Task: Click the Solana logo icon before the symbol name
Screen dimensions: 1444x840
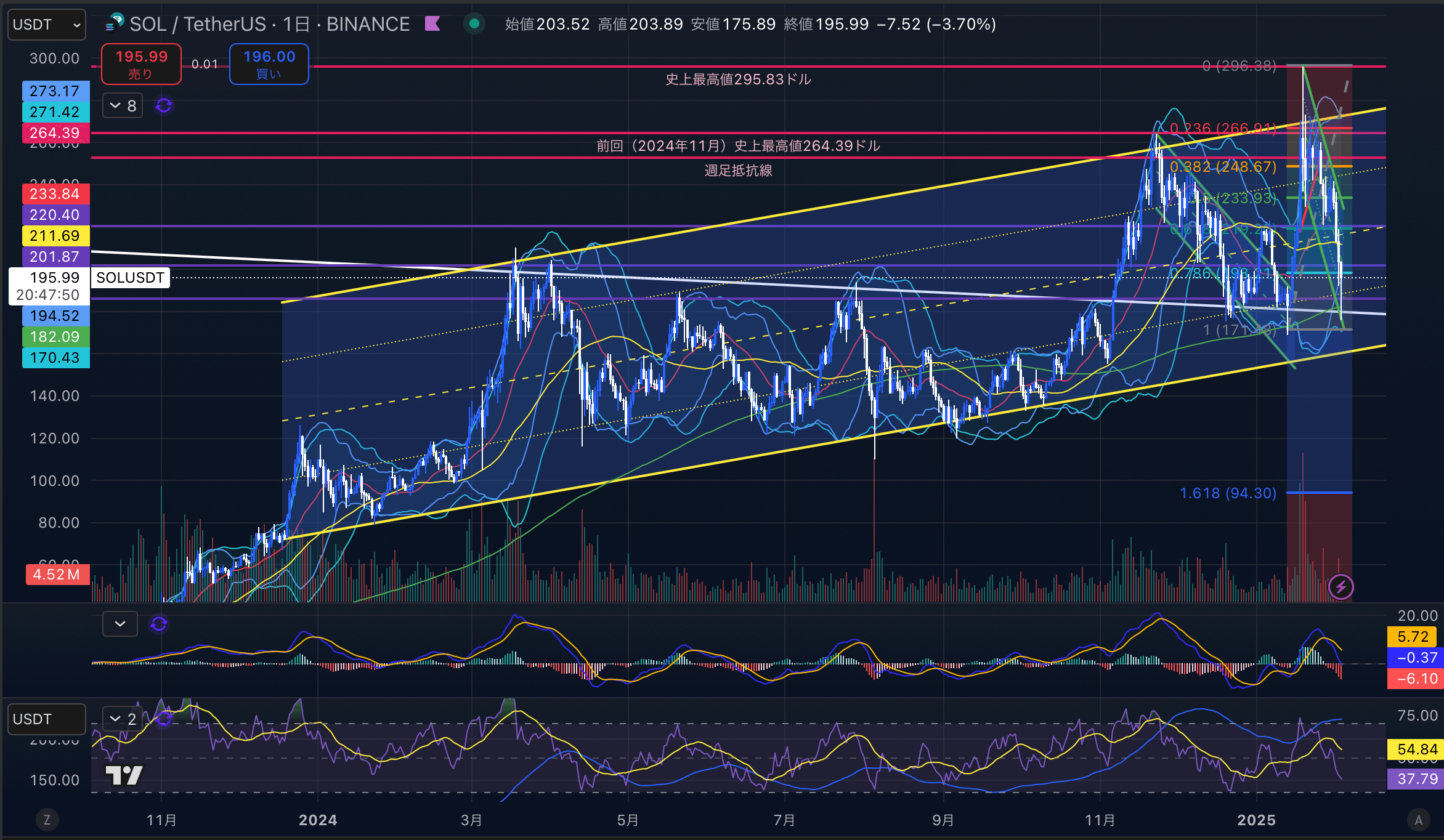Action: pos(115,23)
